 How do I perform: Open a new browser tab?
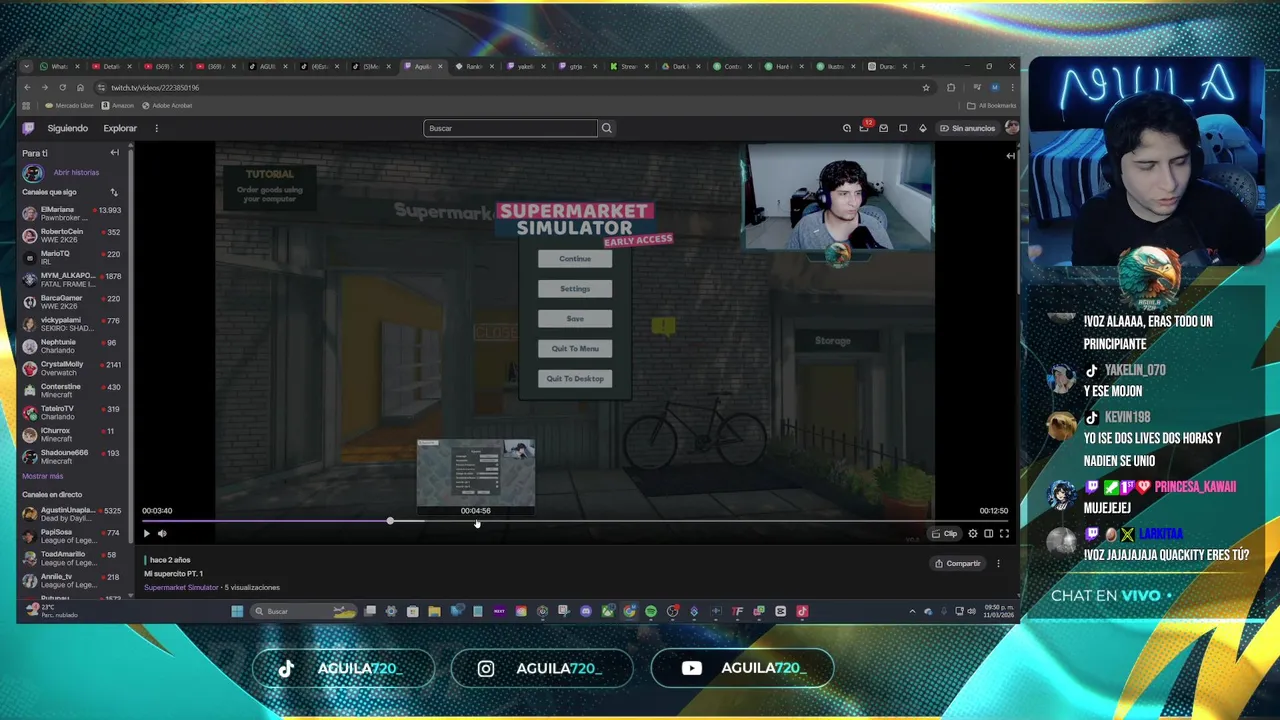coord(923,66)
